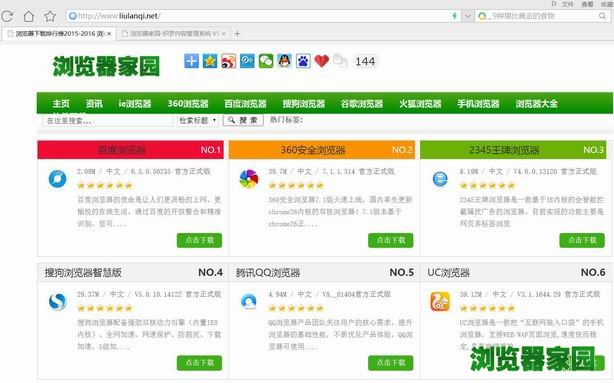
Task: Download 2345王牌浏览器 with its 点击下载 button
Action: [x=582, y=240]
